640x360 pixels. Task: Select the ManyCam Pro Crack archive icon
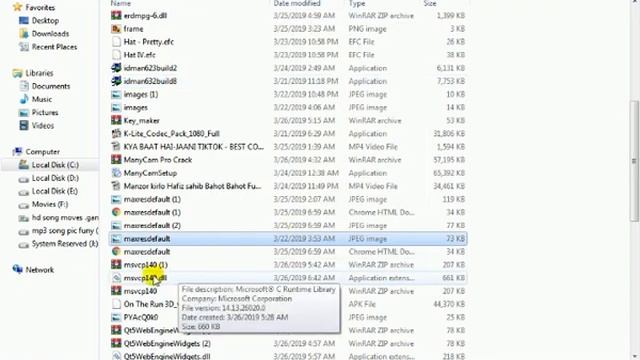point(116,160)
